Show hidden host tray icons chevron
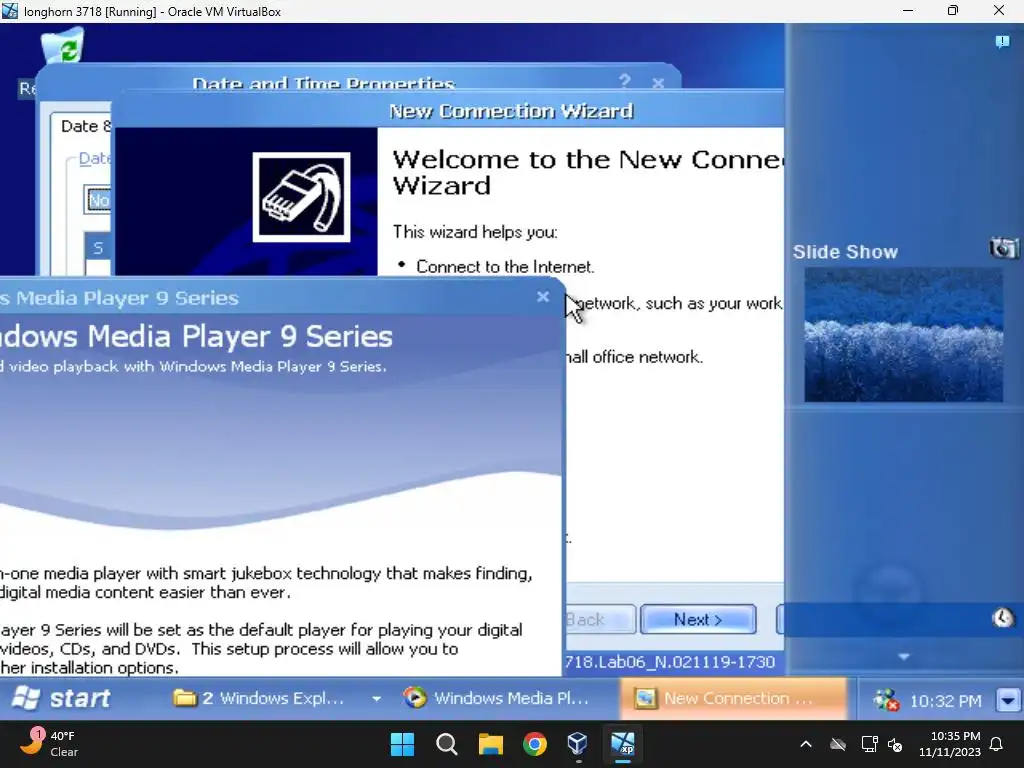This screenshot has height=768, width=1024. (x=806, y=744)
